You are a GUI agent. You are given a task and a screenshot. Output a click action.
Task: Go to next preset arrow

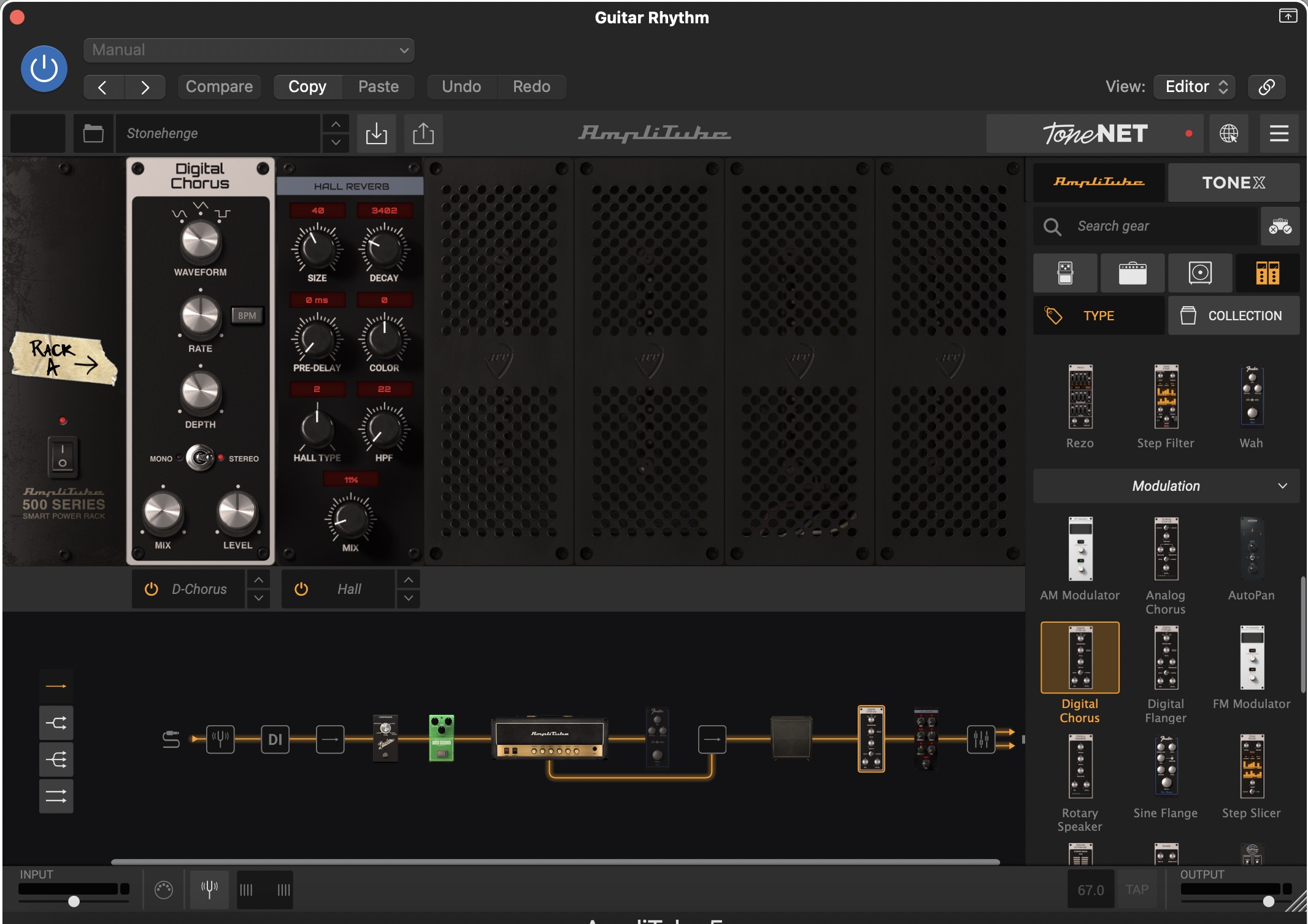tap(145, 87)
